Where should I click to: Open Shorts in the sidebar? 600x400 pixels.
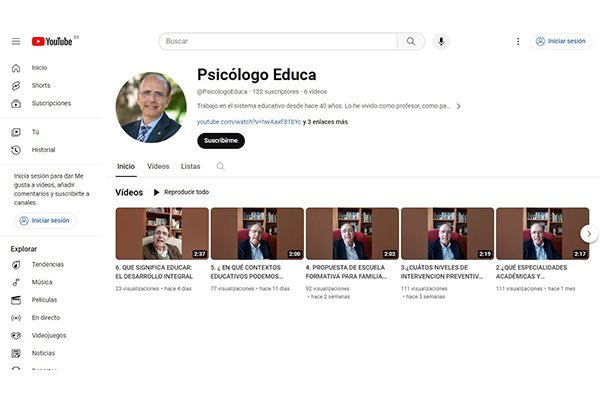tap(41, 85)
